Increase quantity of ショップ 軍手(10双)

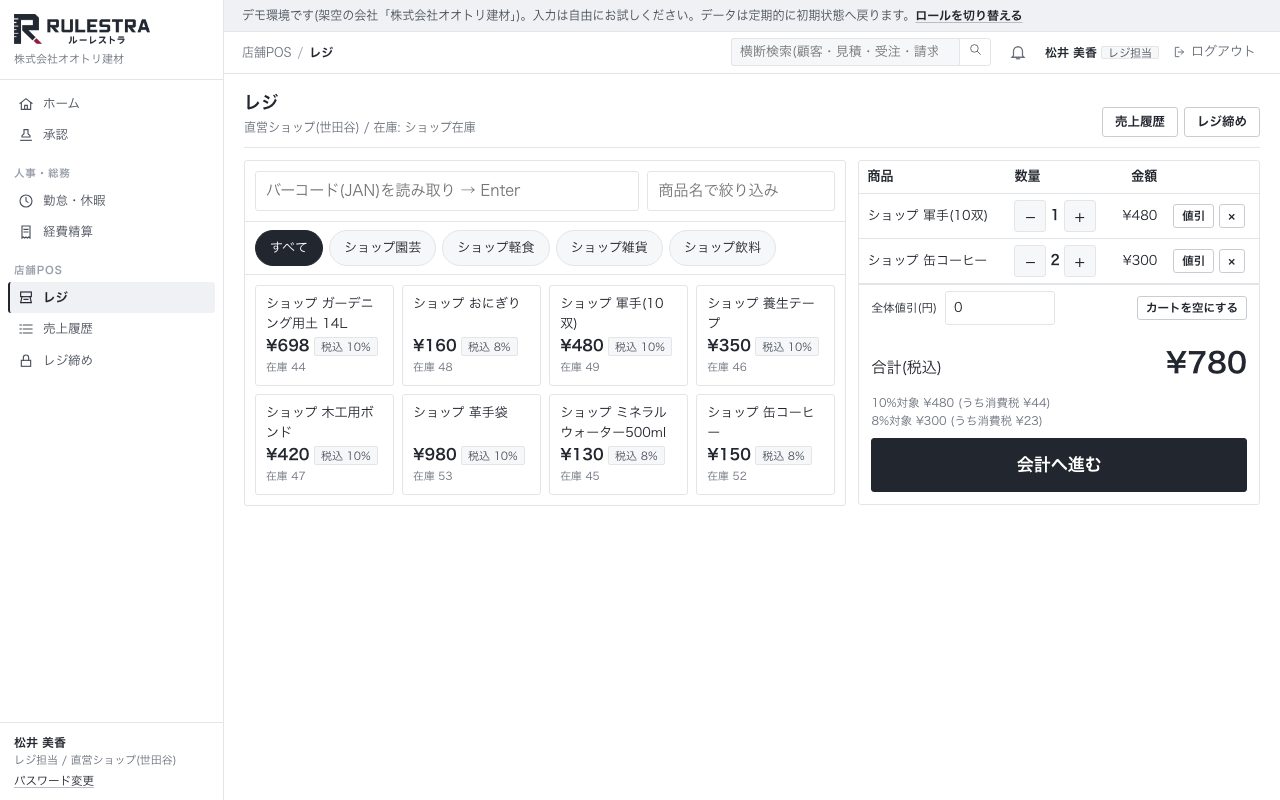(1080, 216)
